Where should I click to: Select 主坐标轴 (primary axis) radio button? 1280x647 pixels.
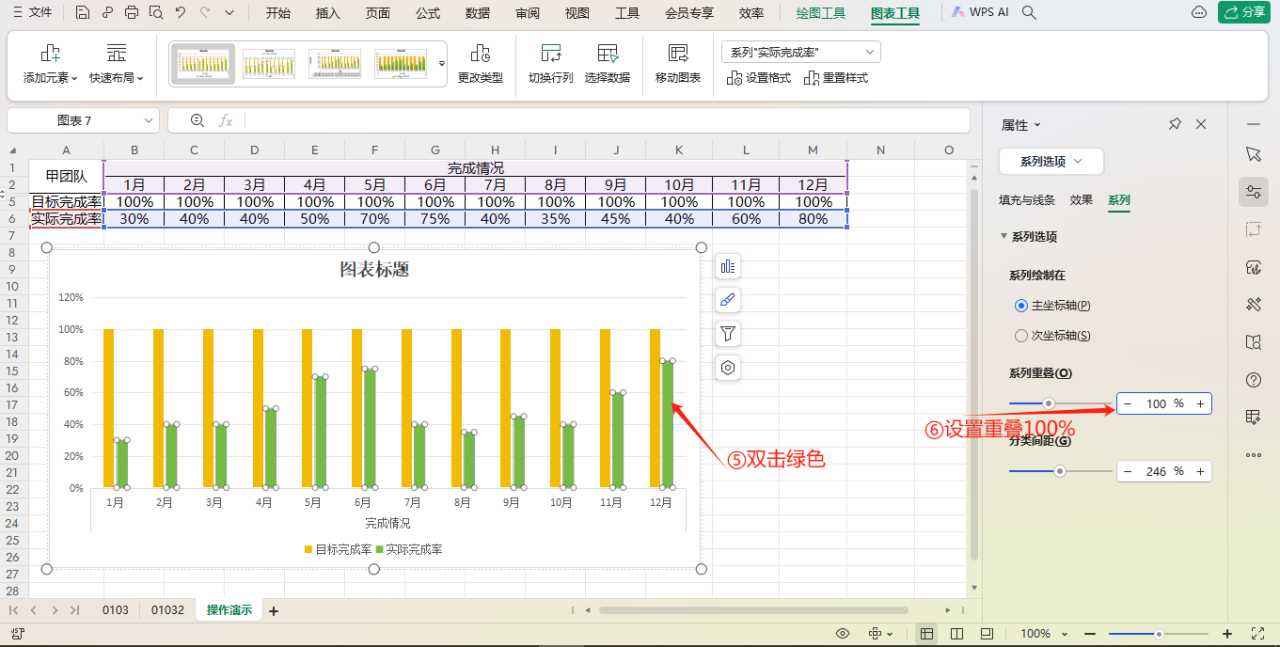click(x=1021, y=305)
